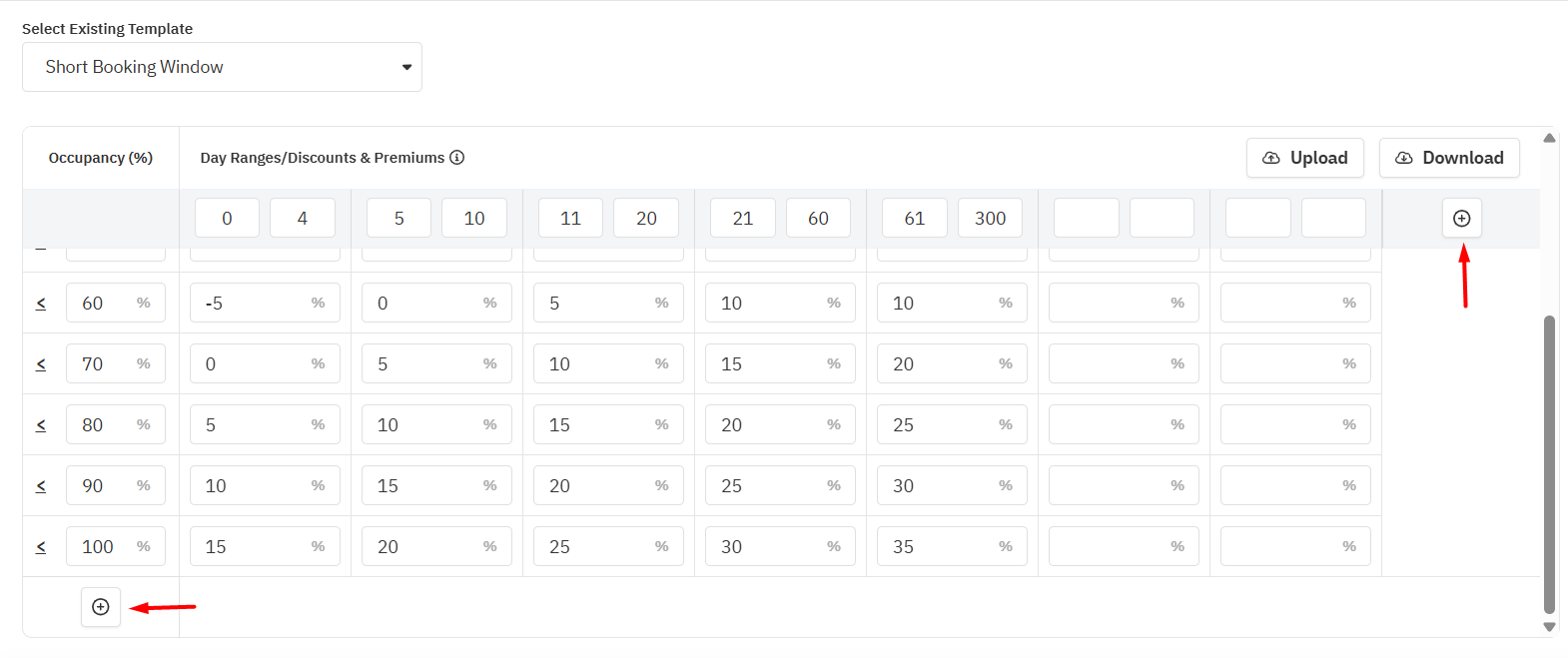Viewport: 1568px width, 658px height.
Task: Click the day range start field showing 11
Action: tap(570, 219)
